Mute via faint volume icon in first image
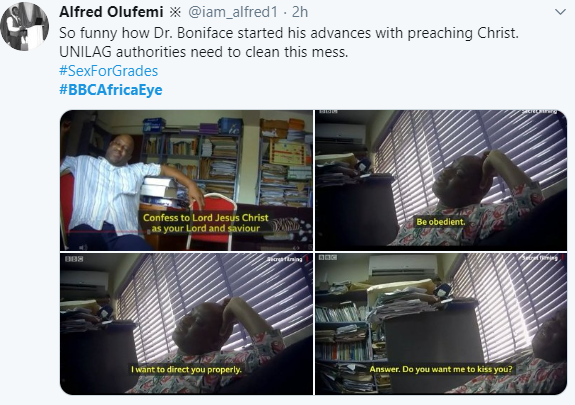 84,247
